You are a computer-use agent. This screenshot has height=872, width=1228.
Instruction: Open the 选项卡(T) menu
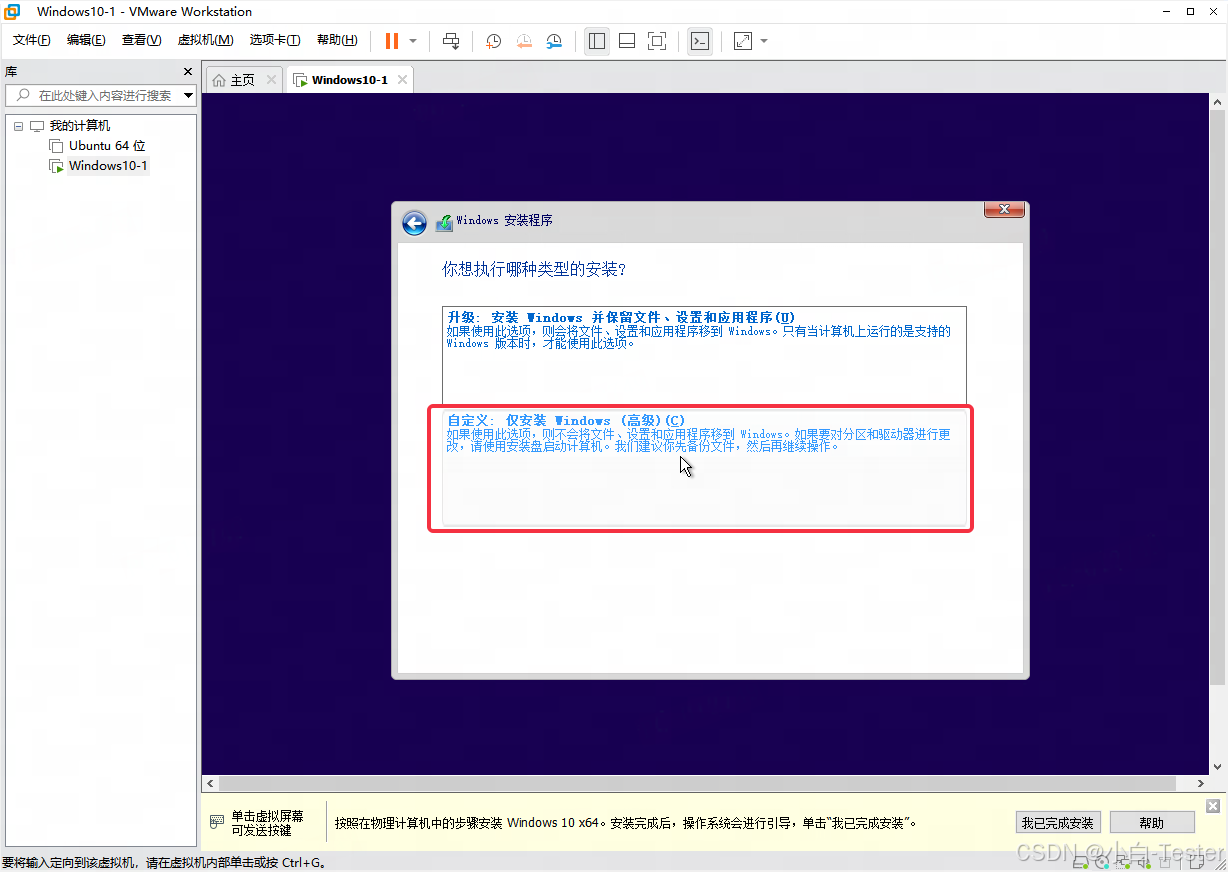pyautogui.click(x=275, y=40)
